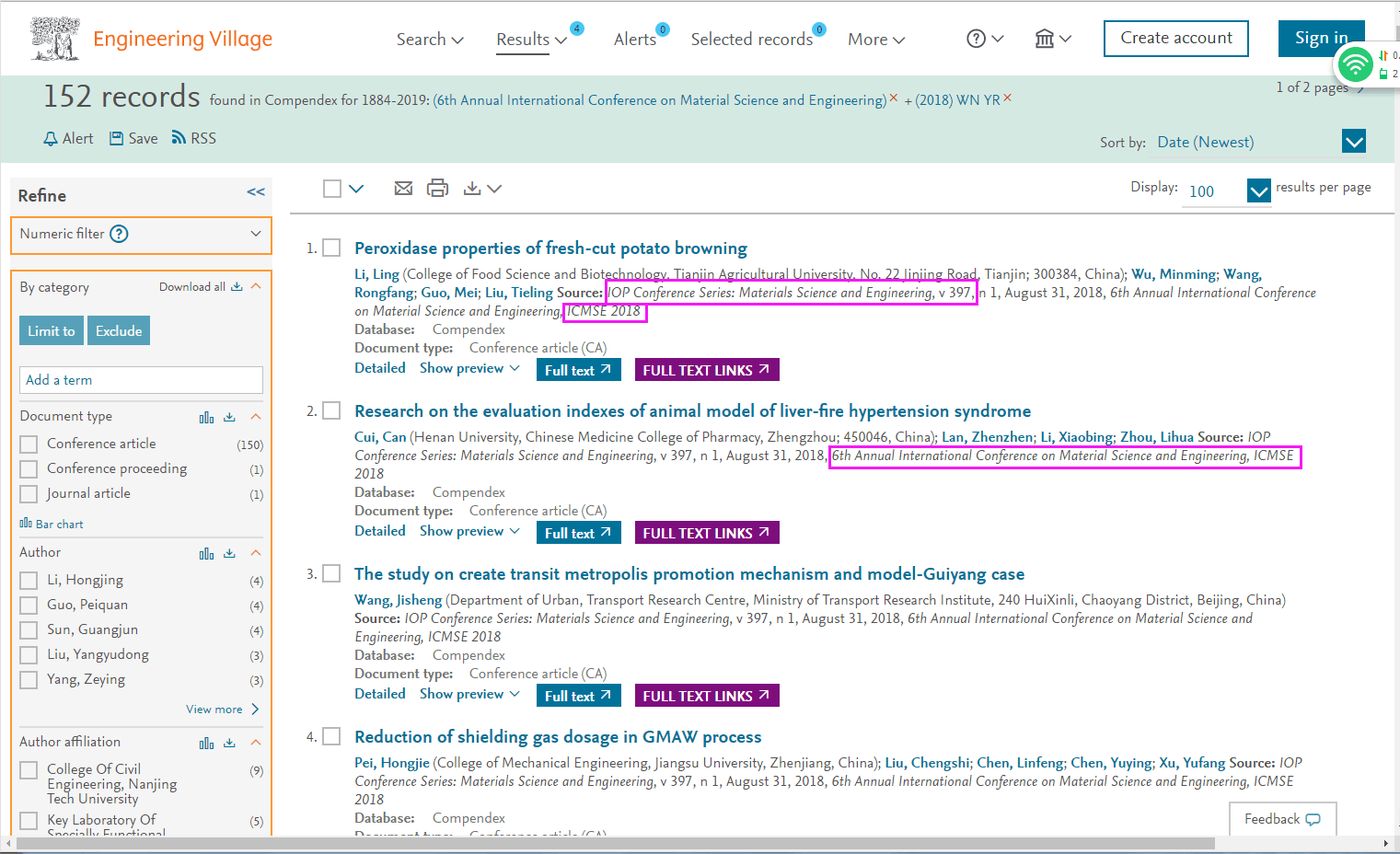This screenshot has height=854, width=1400.
Task: Tick the Conference article checkbox
Action: 29,444
